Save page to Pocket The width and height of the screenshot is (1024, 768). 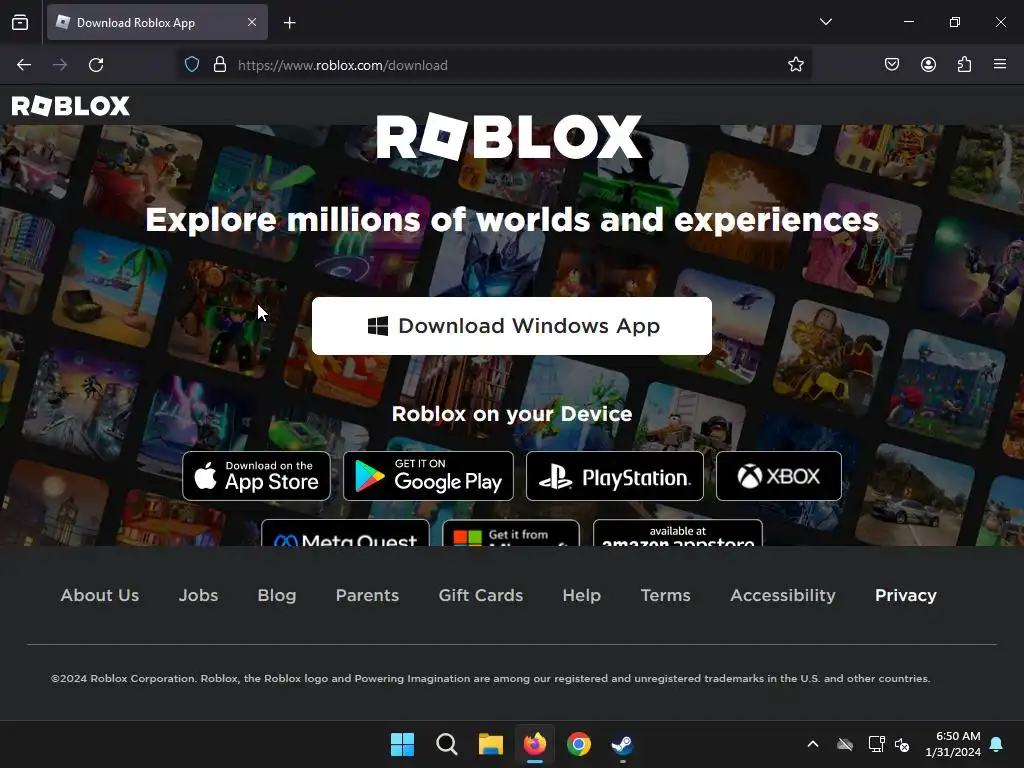coord(891,64)
